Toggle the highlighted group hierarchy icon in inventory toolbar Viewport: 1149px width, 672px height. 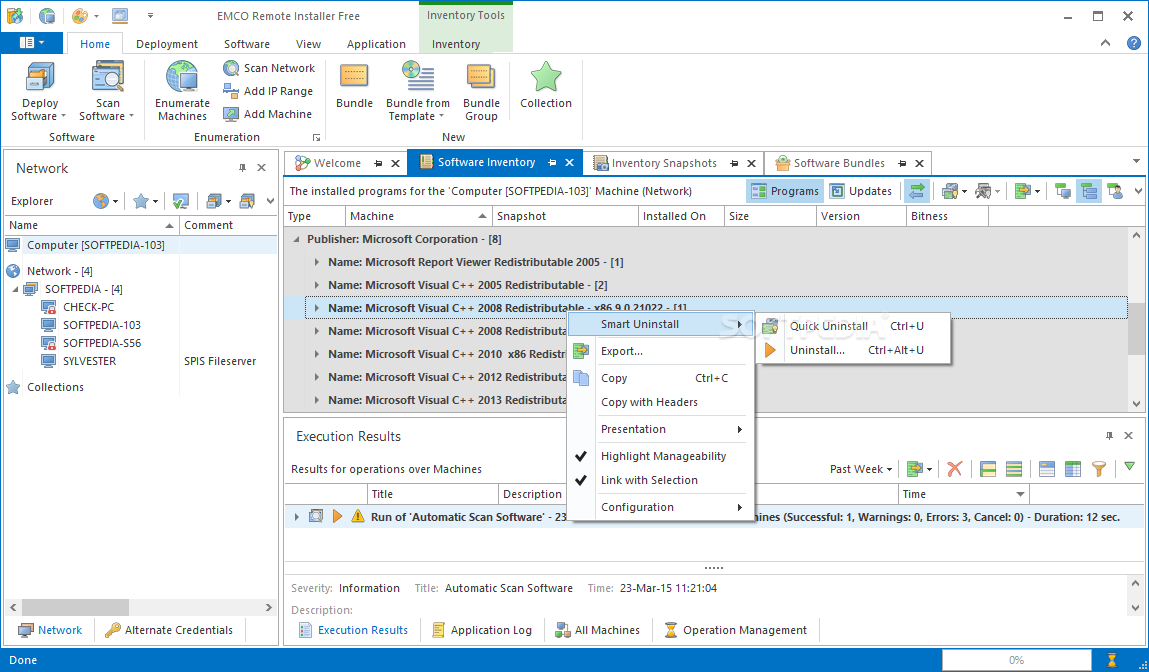click(x=1089, y=191)
